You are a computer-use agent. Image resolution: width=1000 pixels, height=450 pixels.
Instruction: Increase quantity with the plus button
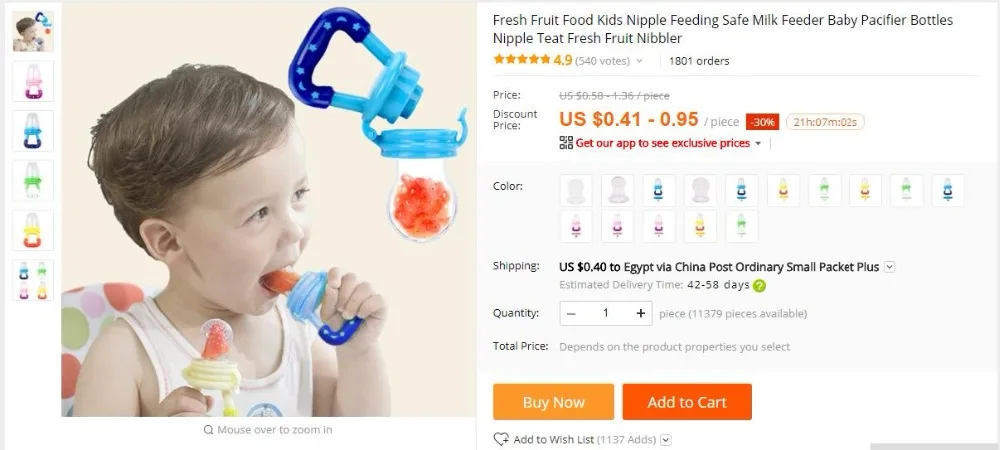(x=640, y=313)
